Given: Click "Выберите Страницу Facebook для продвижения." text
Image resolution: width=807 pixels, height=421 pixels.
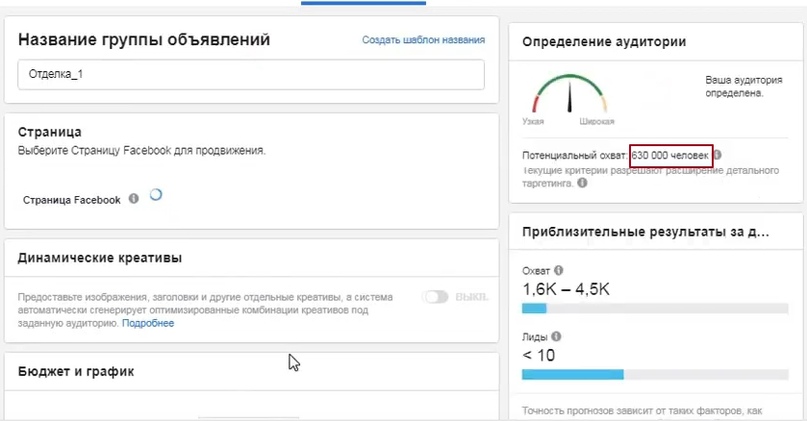Looking at the screenshot, I should (142, 151).
